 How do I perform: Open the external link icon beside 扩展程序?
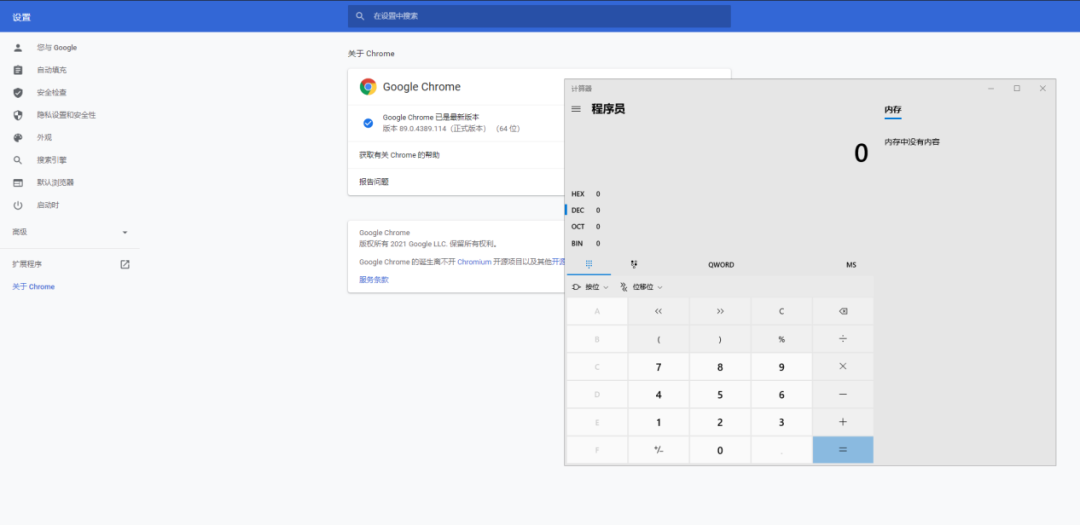[x=125, y=265]
